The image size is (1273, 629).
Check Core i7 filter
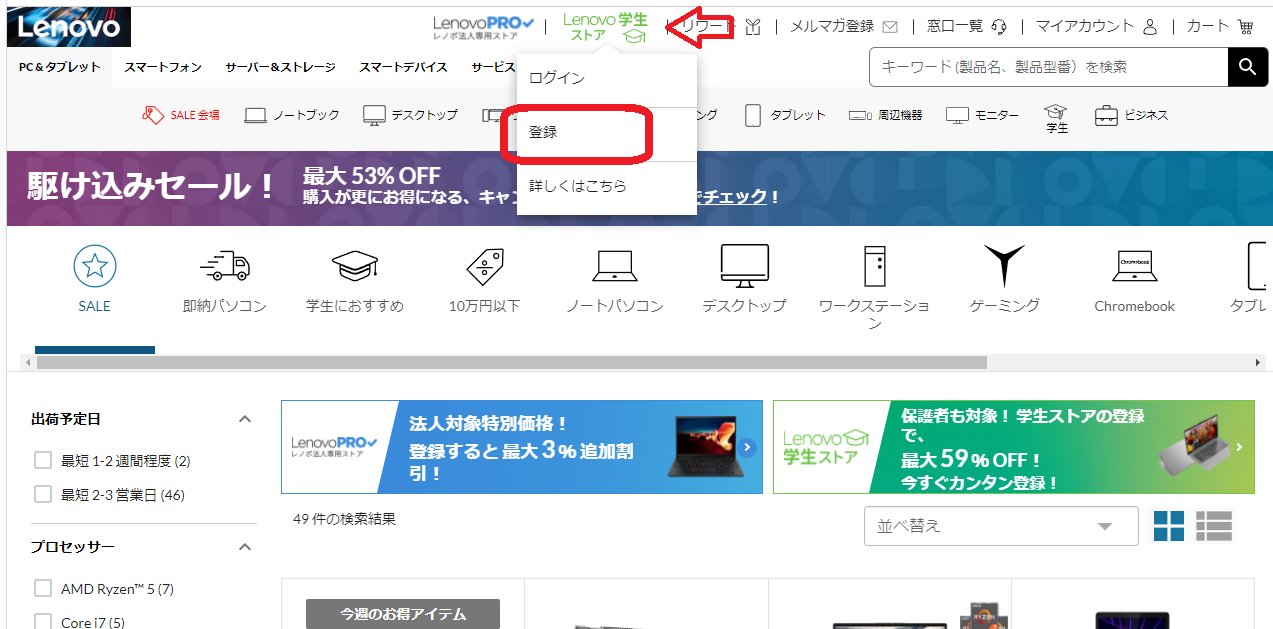(43, 622)
